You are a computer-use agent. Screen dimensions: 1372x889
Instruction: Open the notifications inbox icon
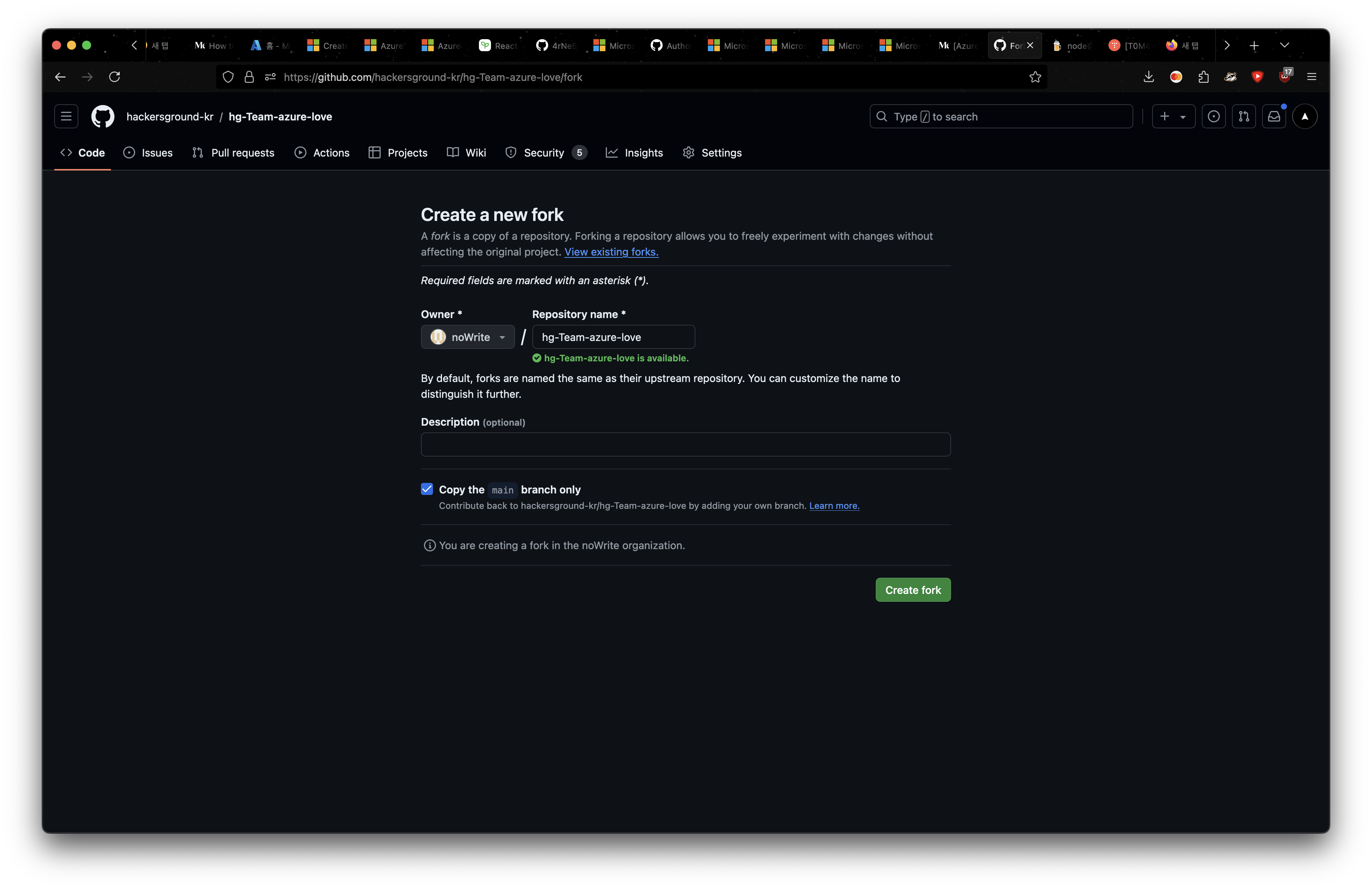coord(1273,116)
